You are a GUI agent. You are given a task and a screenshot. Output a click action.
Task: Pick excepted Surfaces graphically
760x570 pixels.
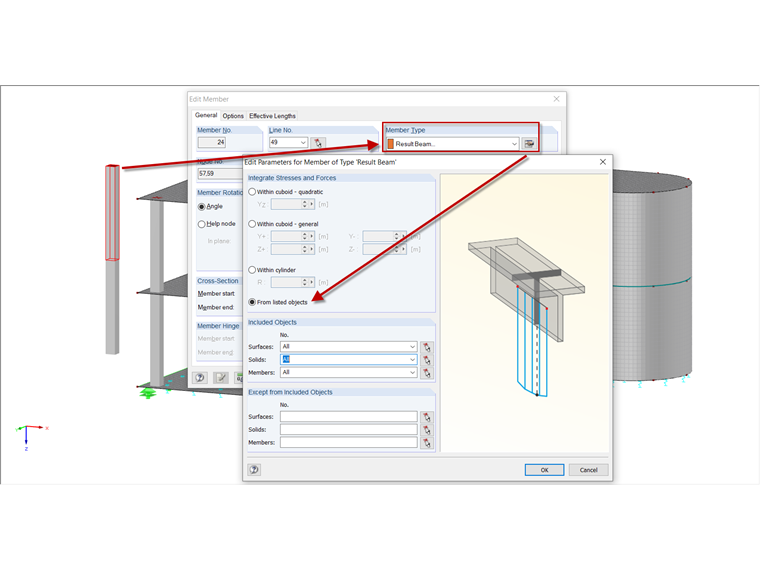(427, 417)
